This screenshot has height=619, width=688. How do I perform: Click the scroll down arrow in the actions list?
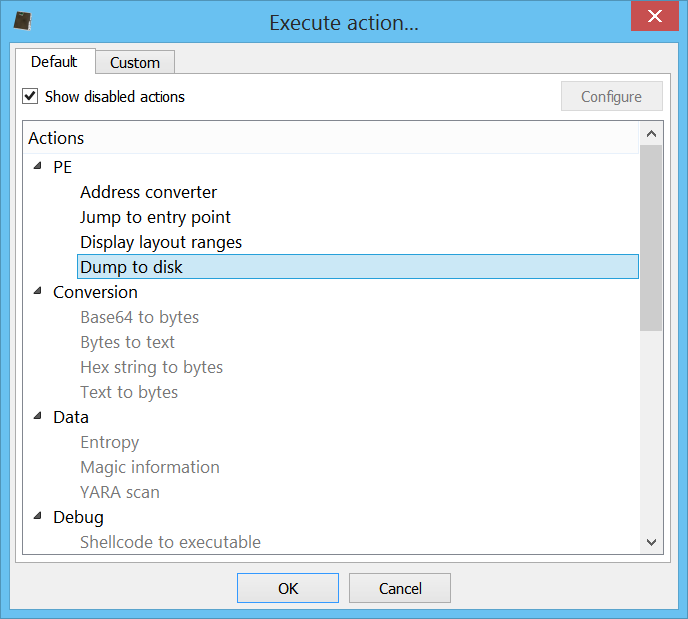pyautogui.click(x=651, y=542)
